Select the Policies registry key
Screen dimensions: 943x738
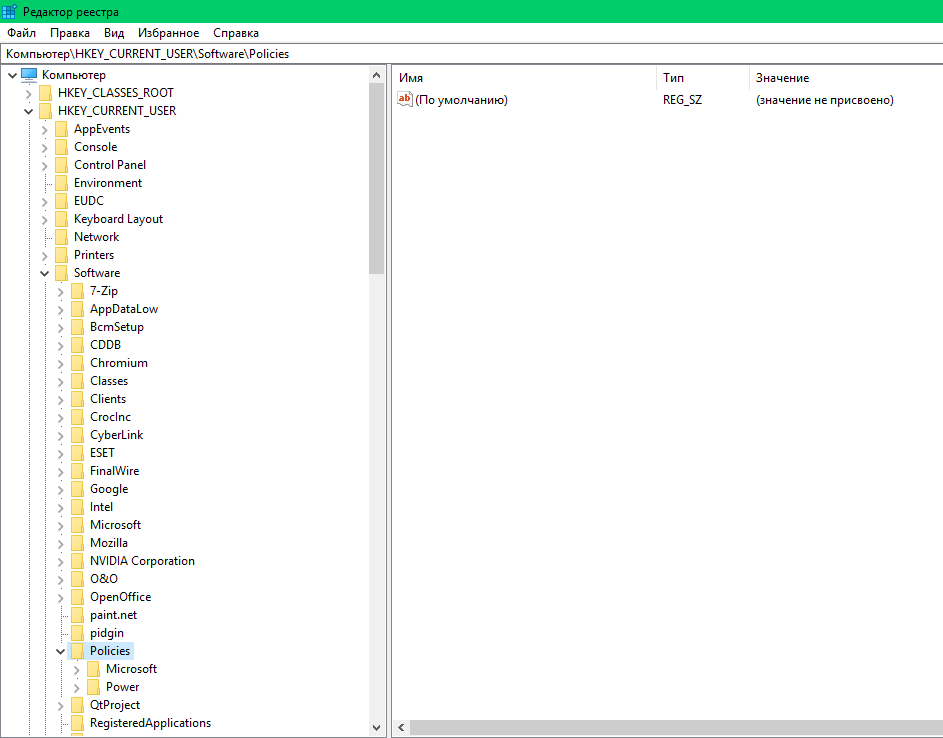(x=110, y=651)
